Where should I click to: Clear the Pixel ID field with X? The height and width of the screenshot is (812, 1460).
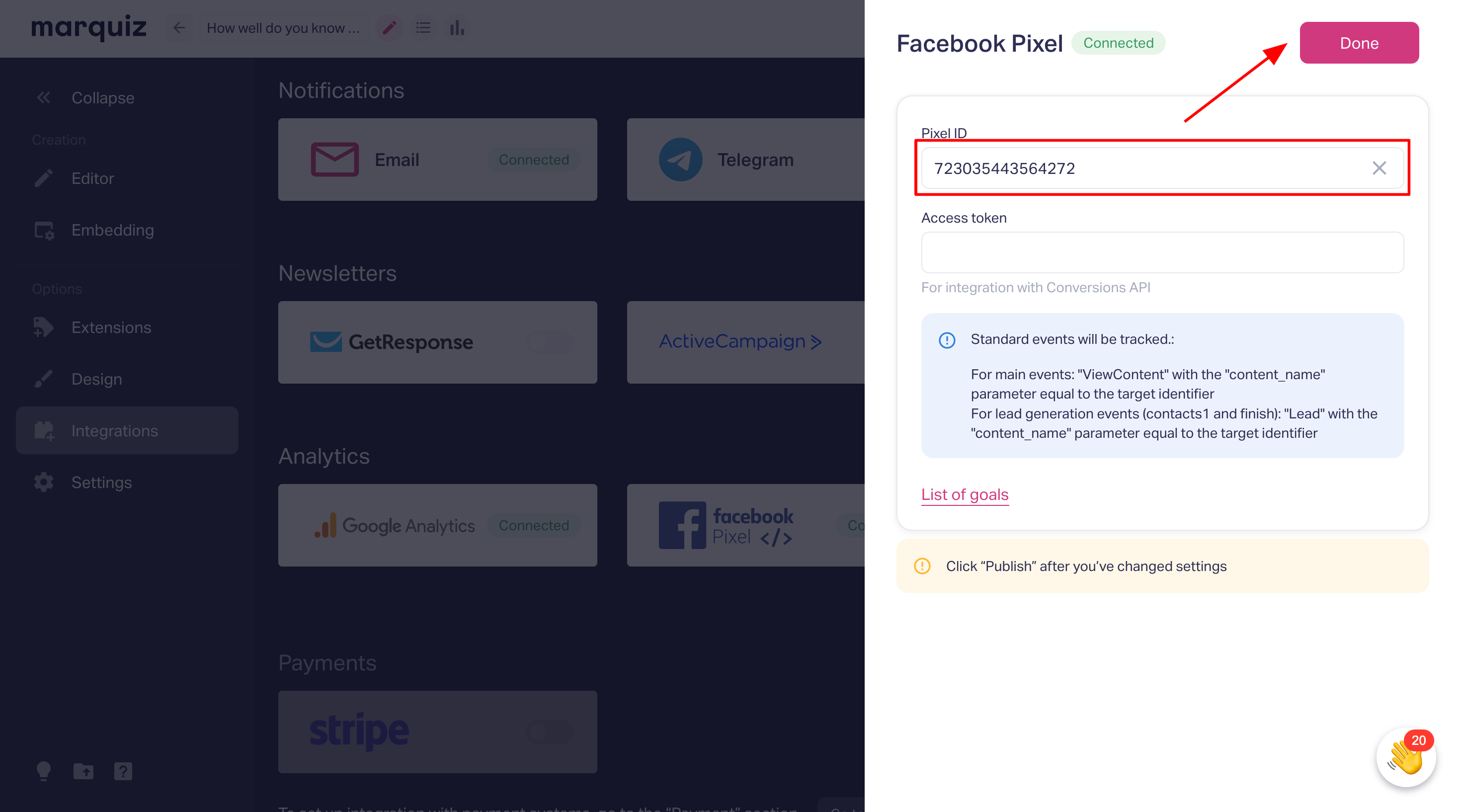click(1379, 168)
